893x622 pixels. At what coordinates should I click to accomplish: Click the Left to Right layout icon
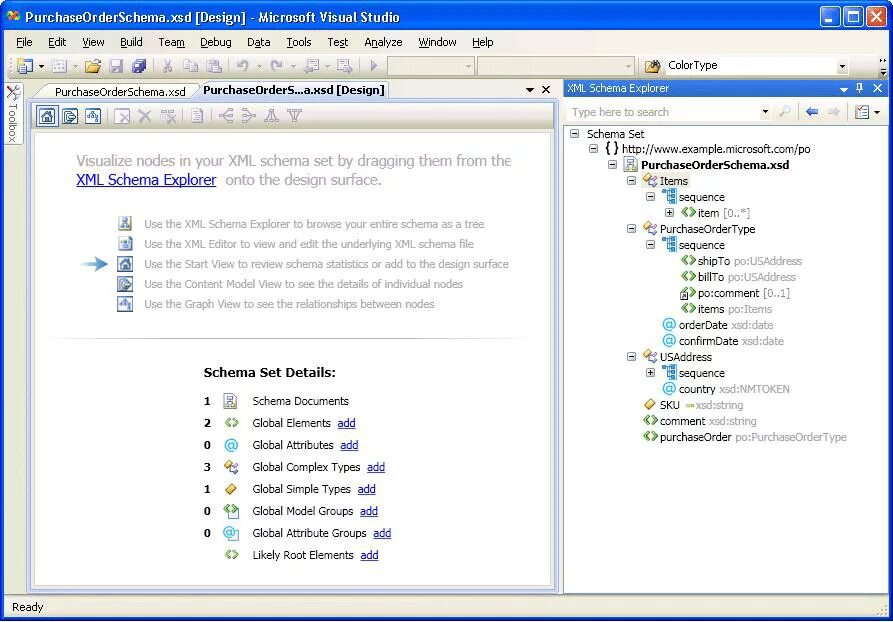(226, 116)
